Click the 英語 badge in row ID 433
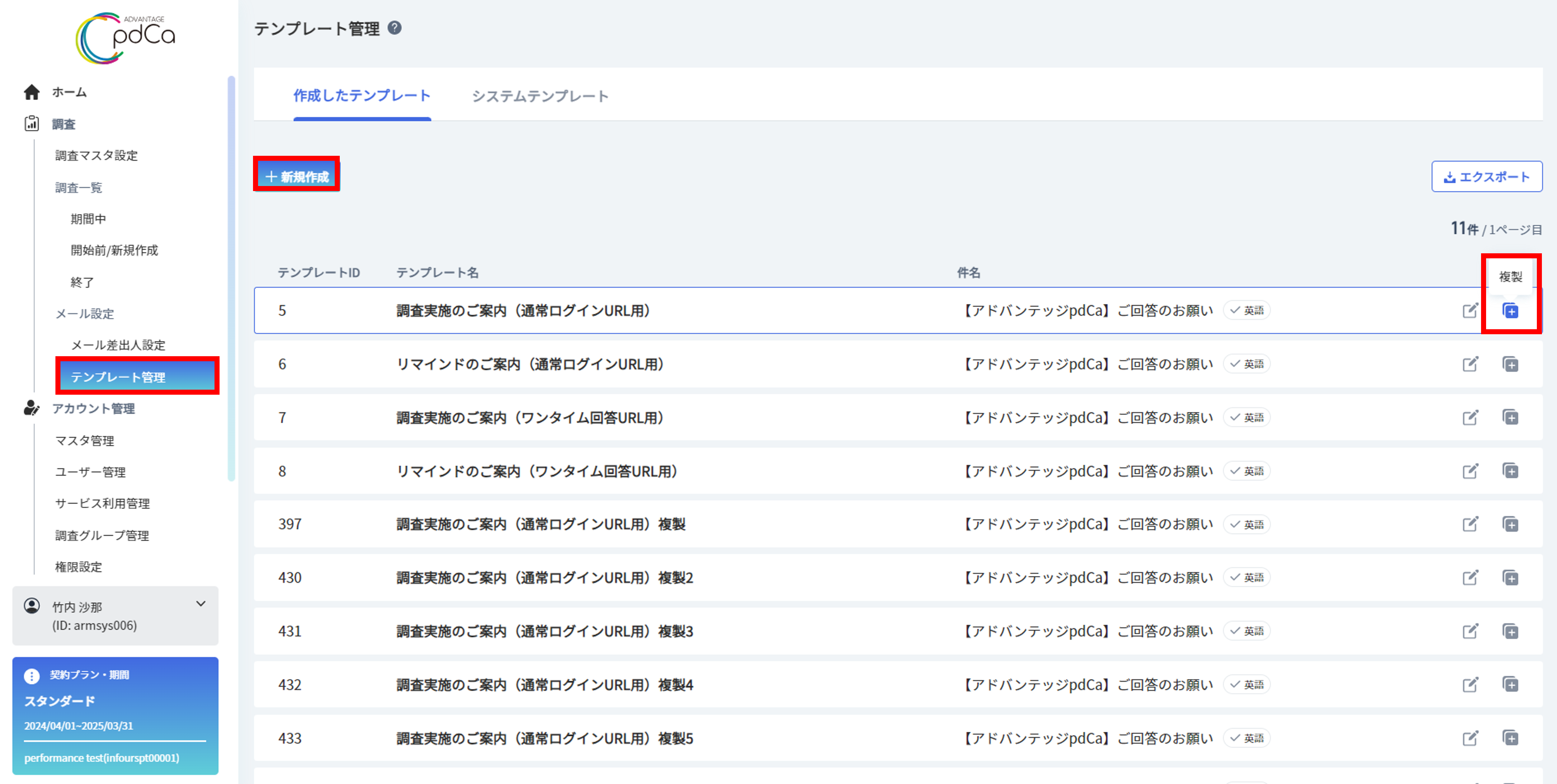 coord(1246,738)
